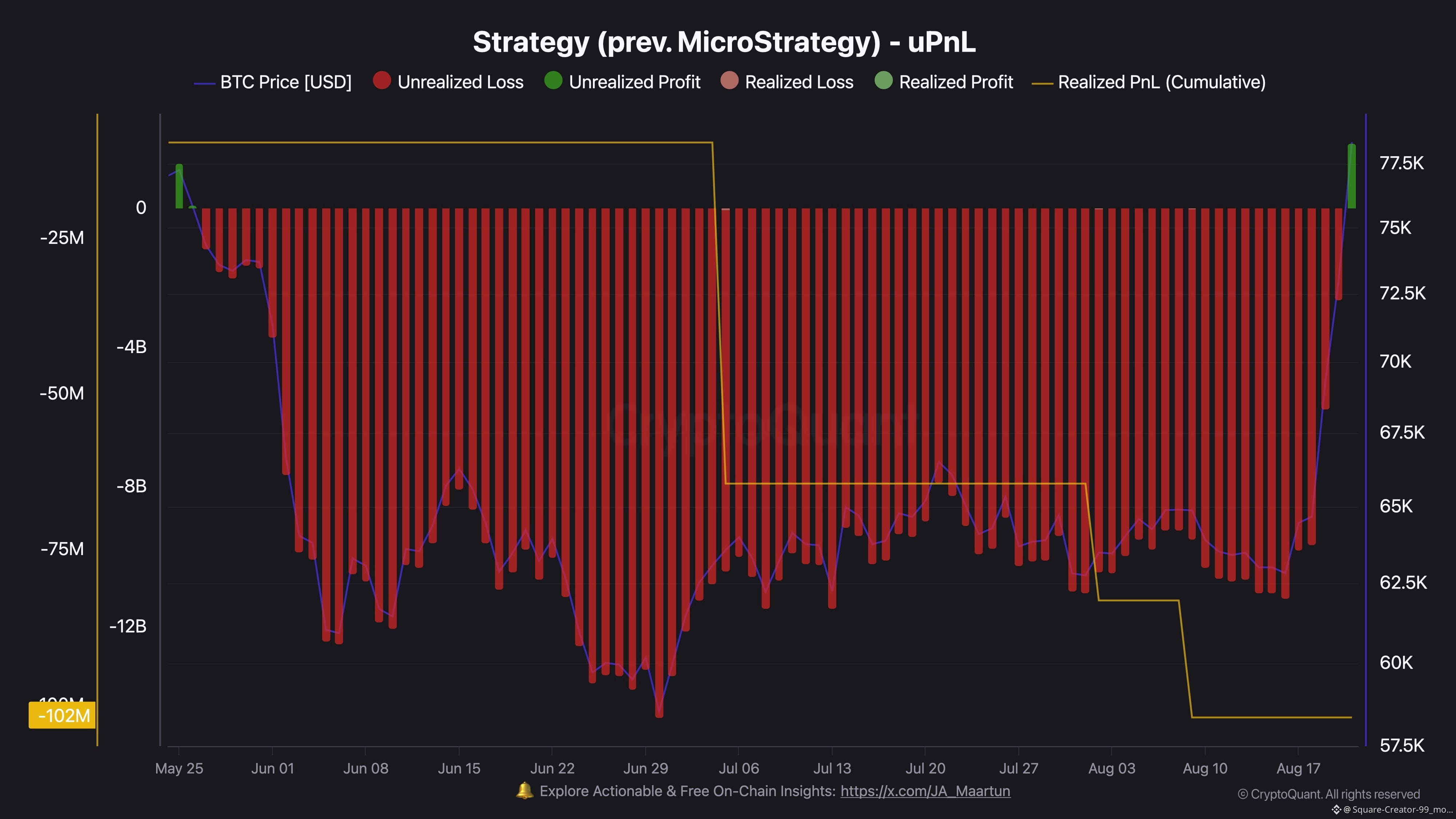Click the Jul 13 date label
This screenshot has width=1456, height=819.
pos(832,769)
